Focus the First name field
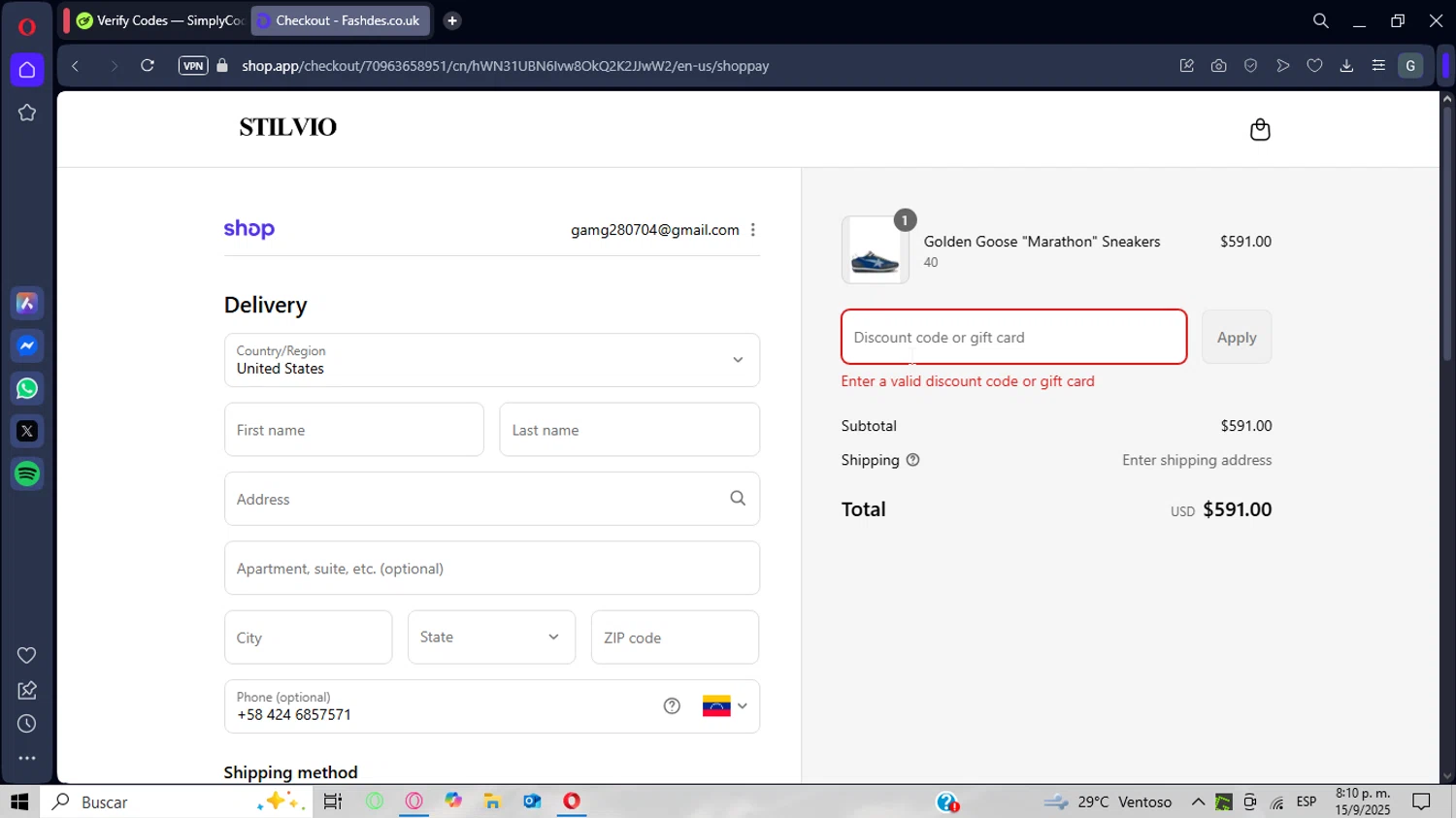The height and width of the screenshot is (818, 1456). point(354,430)
